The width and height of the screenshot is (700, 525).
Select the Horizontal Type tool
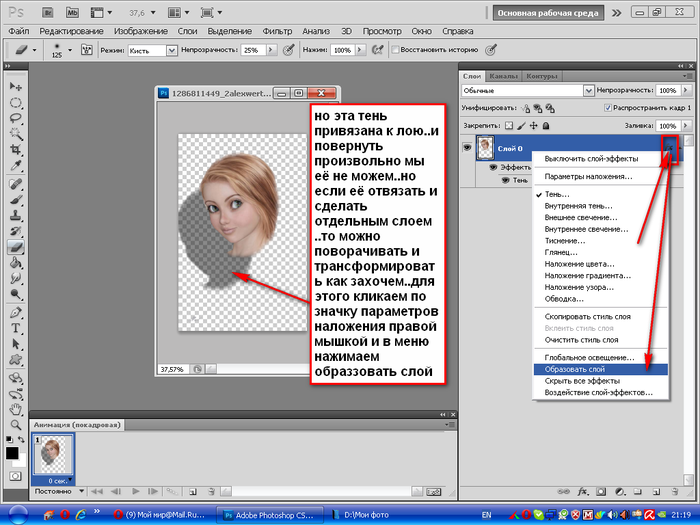pyautogui.click(x=16, y=327)
